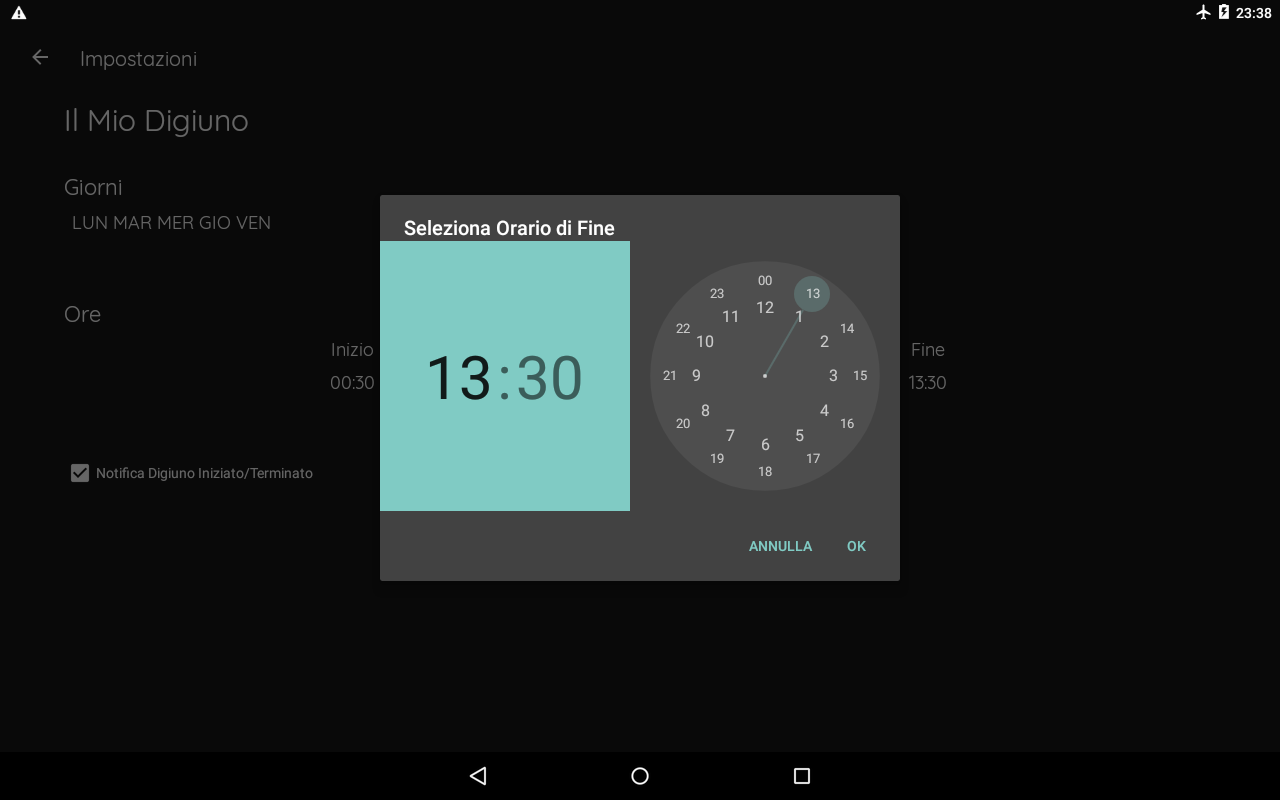The width and height of the screenshot is (1280, 800).
Task: Pick hour 22 on the dial
Action: coord(683,329)
